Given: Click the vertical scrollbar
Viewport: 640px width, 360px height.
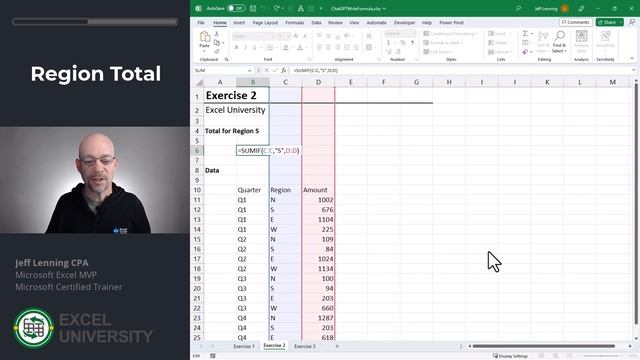Looking at the screenshot, I should [x=636, y=204].
